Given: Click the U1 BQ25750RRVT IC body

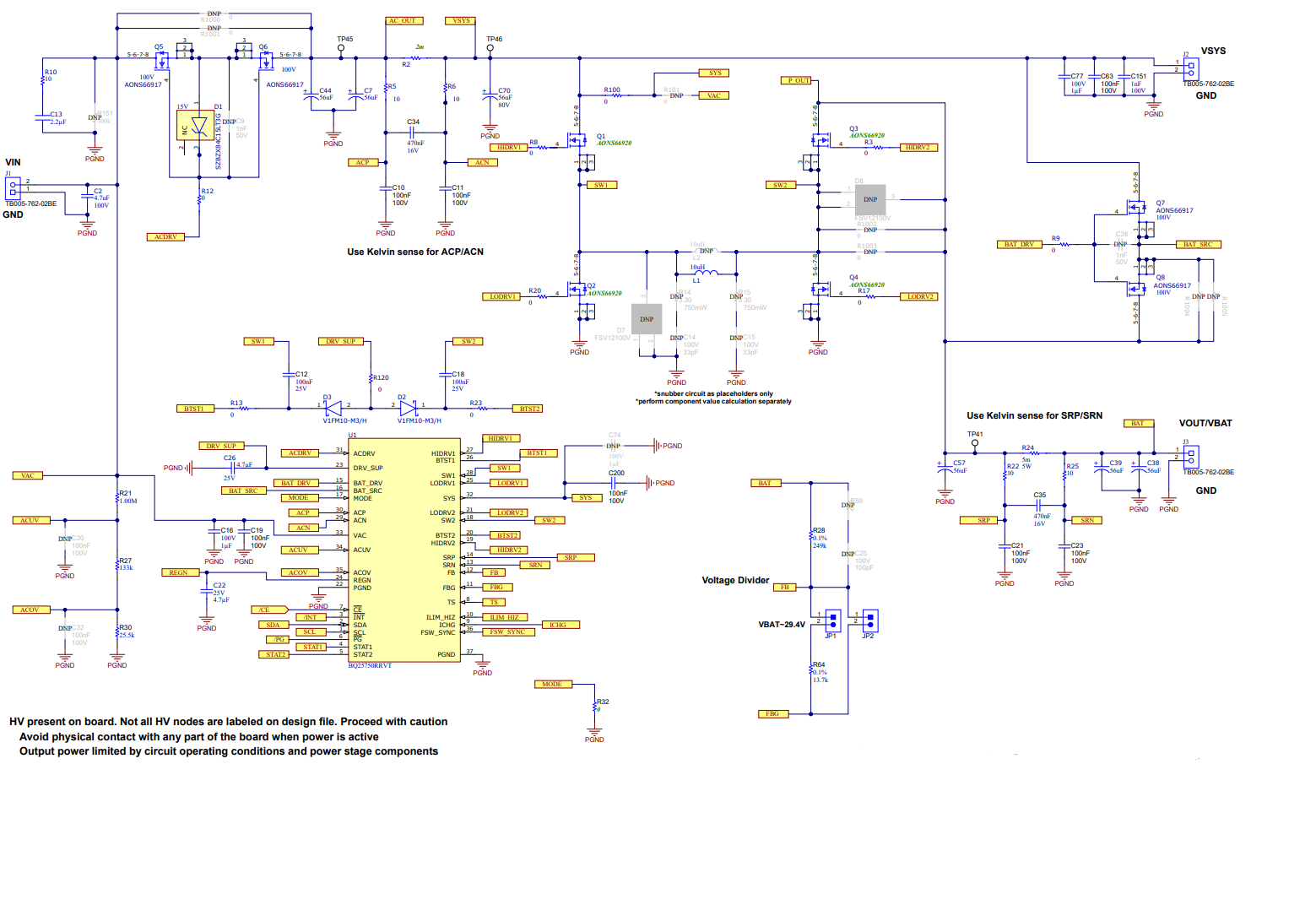Looking at the screenshot, I should tap(404, 550).
